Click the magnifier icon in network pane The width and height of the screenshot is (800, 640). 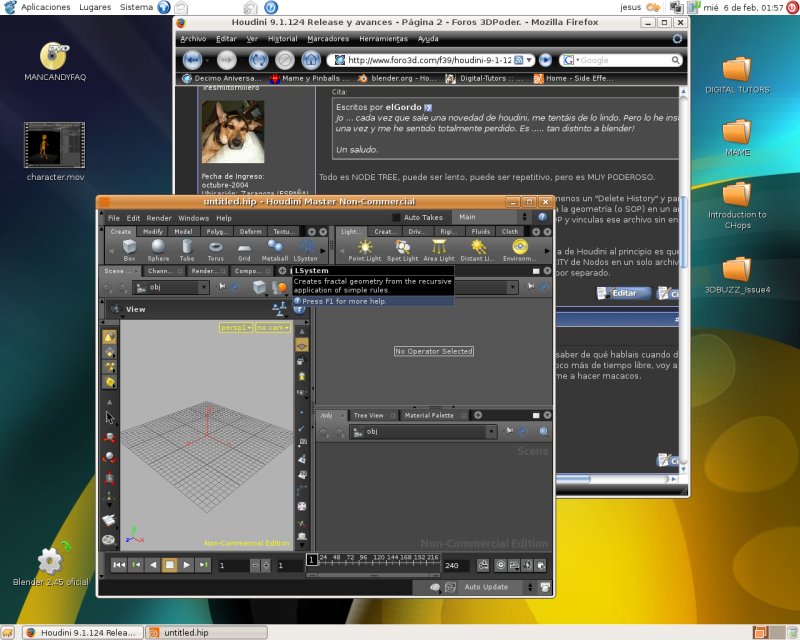pos(544,432)
